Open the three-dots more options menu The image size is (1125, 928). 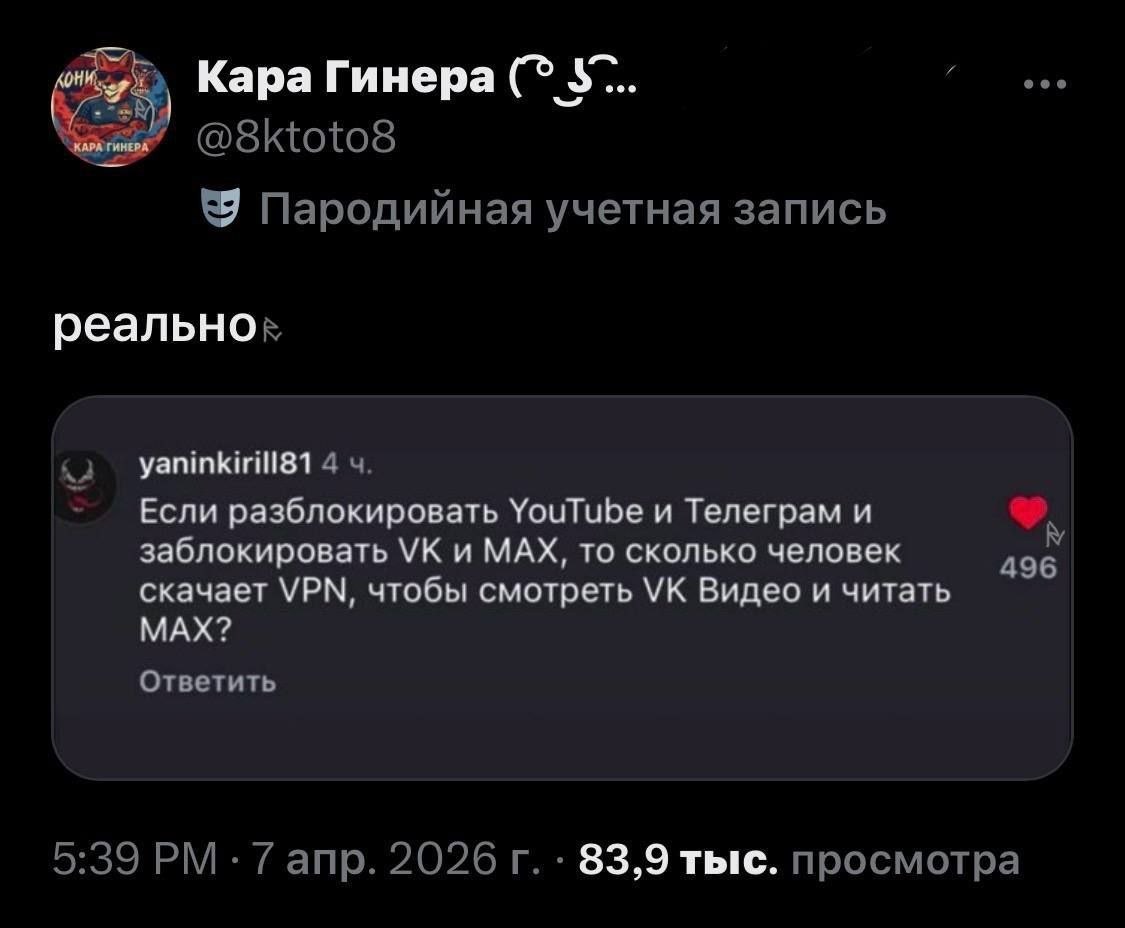coord(1046,84)
